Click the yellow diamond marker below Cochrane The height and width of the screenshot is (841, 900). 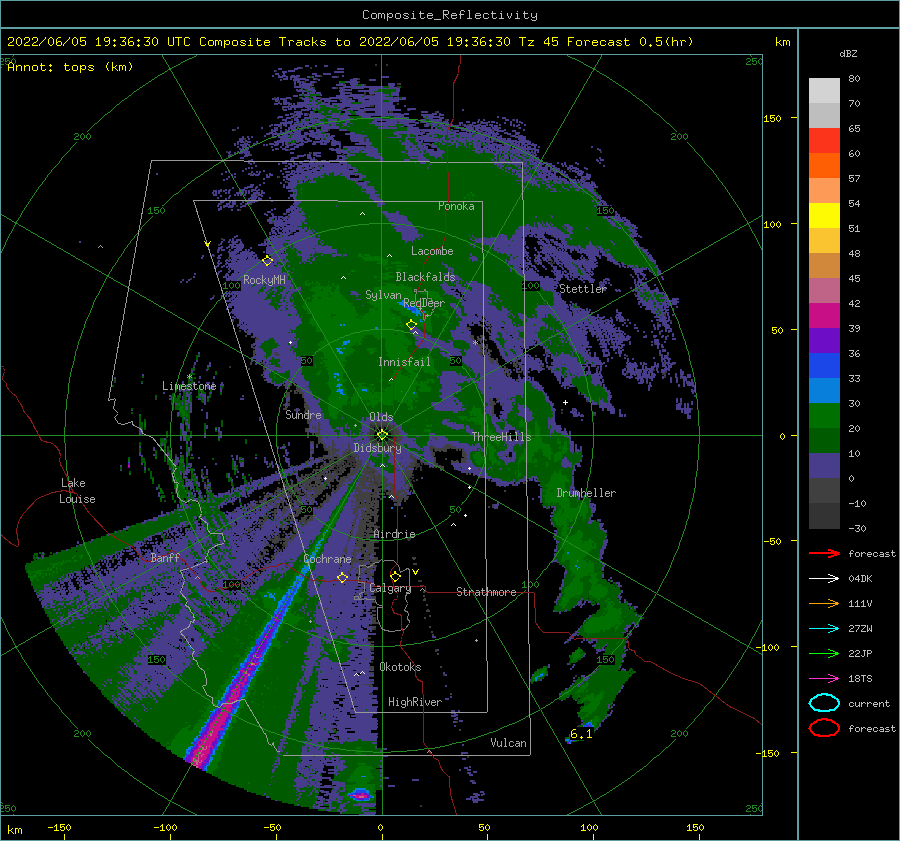[x=342, y=577]
